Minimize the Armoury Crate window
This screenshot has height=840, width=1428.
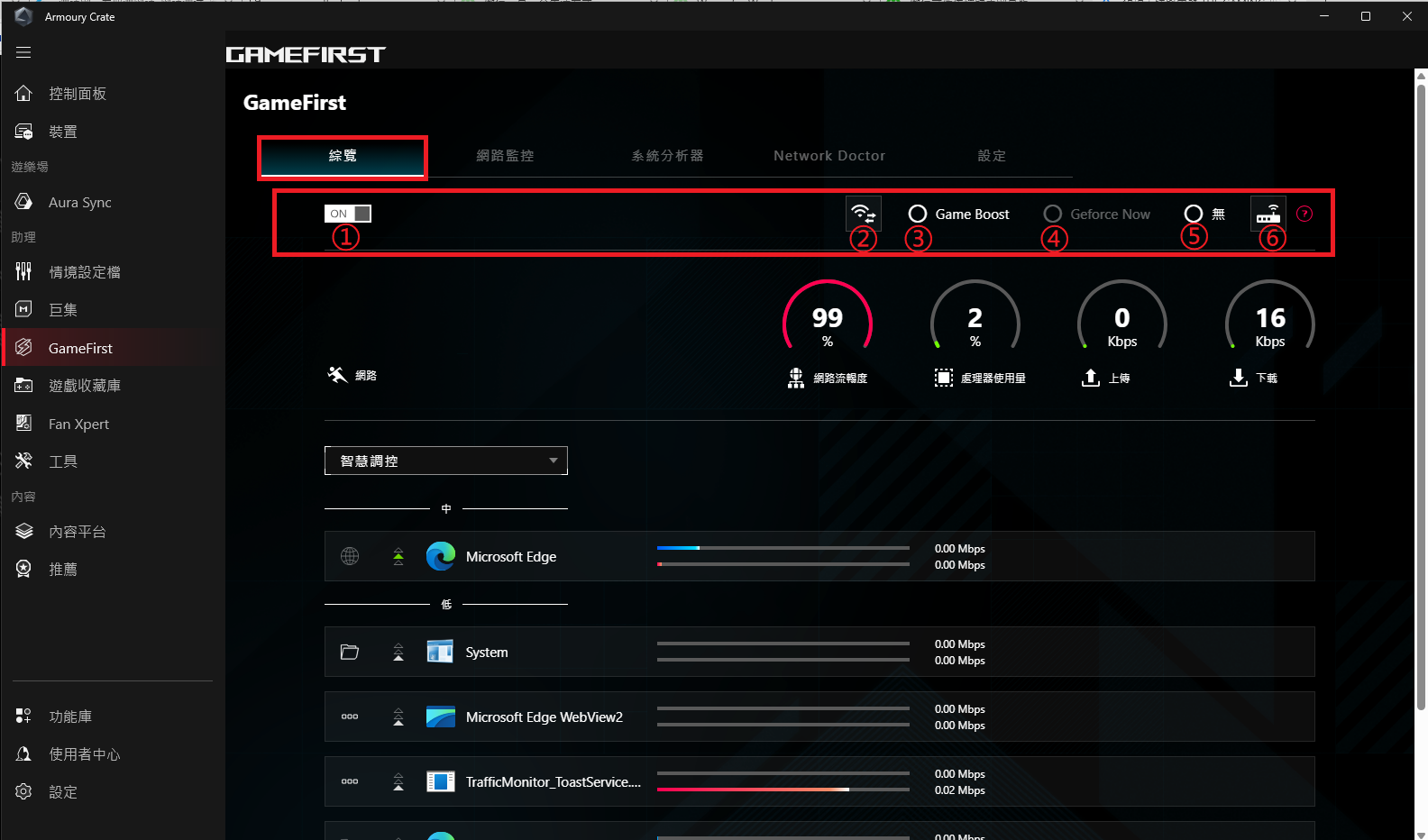point(1324,16)
